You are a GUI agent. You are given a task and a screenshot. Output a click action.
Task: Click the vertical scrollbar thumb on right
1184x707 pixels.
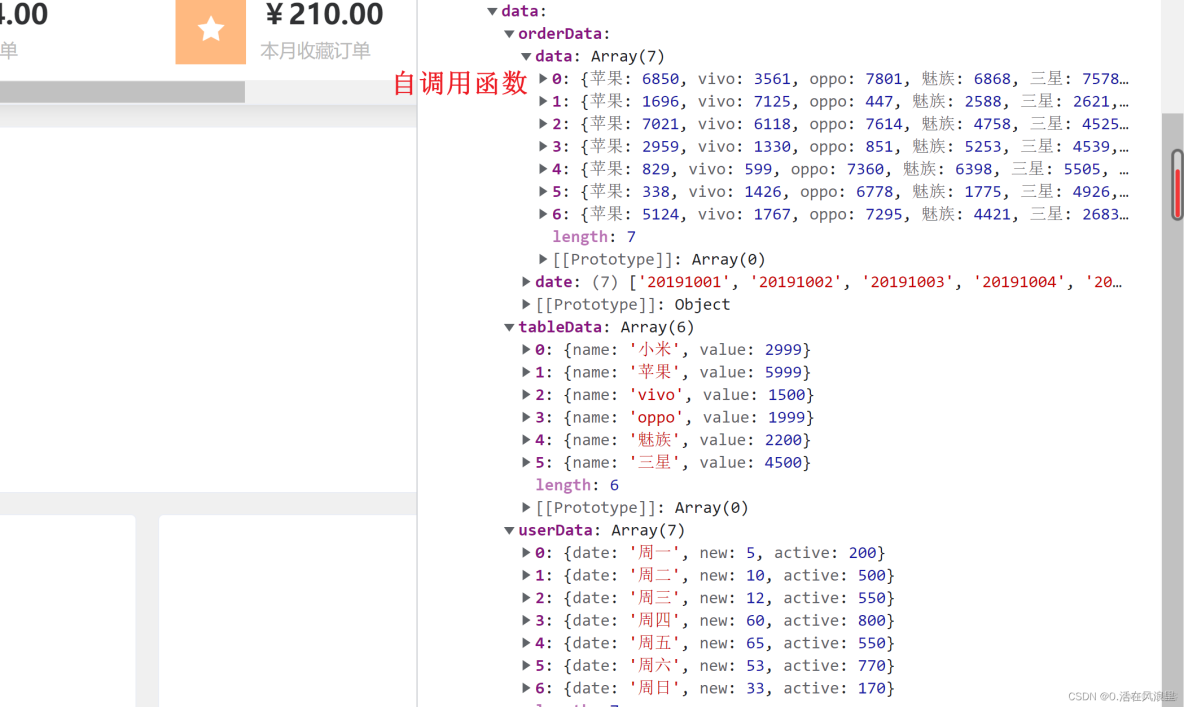pos(1177,185)
